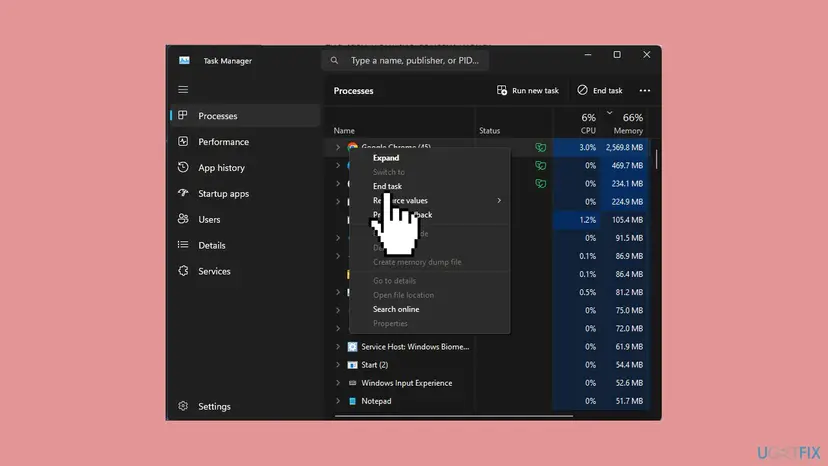This screenshot has width=828, height=466.
Task: Click the Service Host Windows Biome icon
Action: tap(352, 347)
